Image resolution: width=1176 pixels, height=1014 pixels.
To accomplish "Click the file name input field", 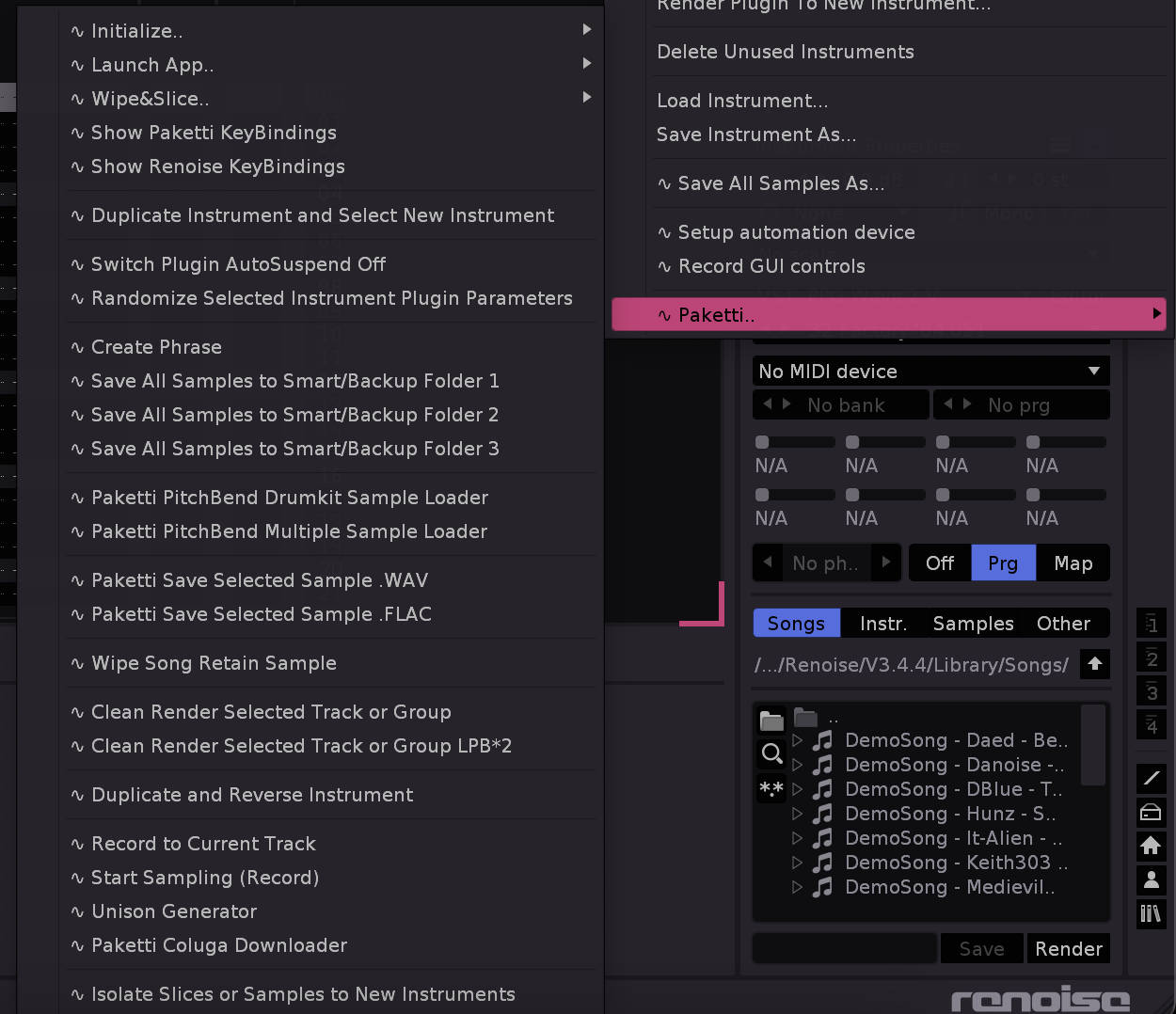I will coord(844,948).
